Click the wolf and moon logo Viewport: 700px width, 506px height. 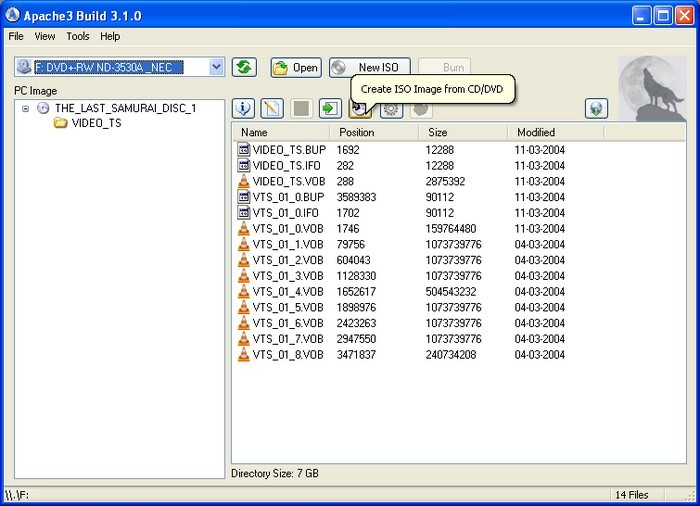click(x=652, y=88)
